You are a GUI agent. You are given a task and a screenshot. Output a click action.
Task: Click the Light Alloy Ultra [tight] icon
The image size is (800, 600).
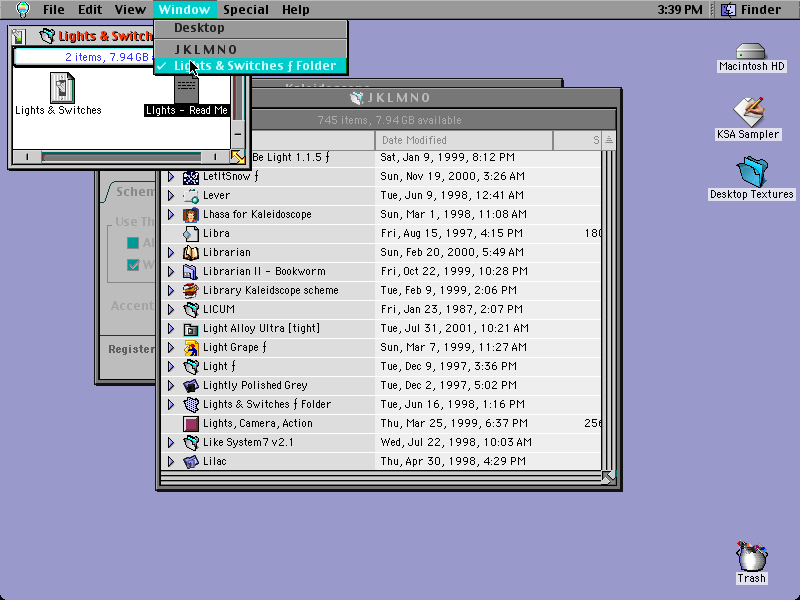click(x=191, y=329)
